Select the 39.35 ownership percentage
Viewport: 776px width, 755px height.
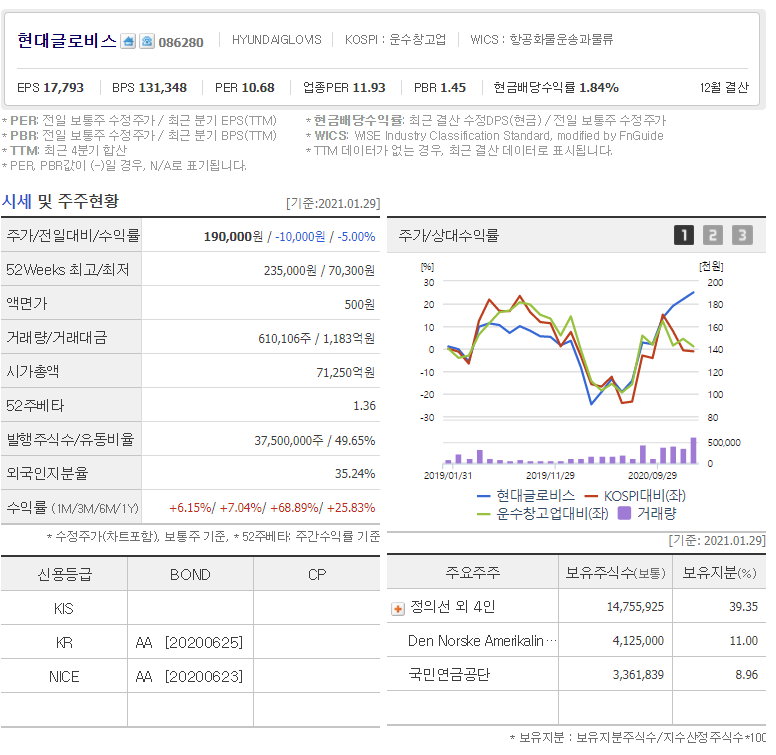[743, 607]
